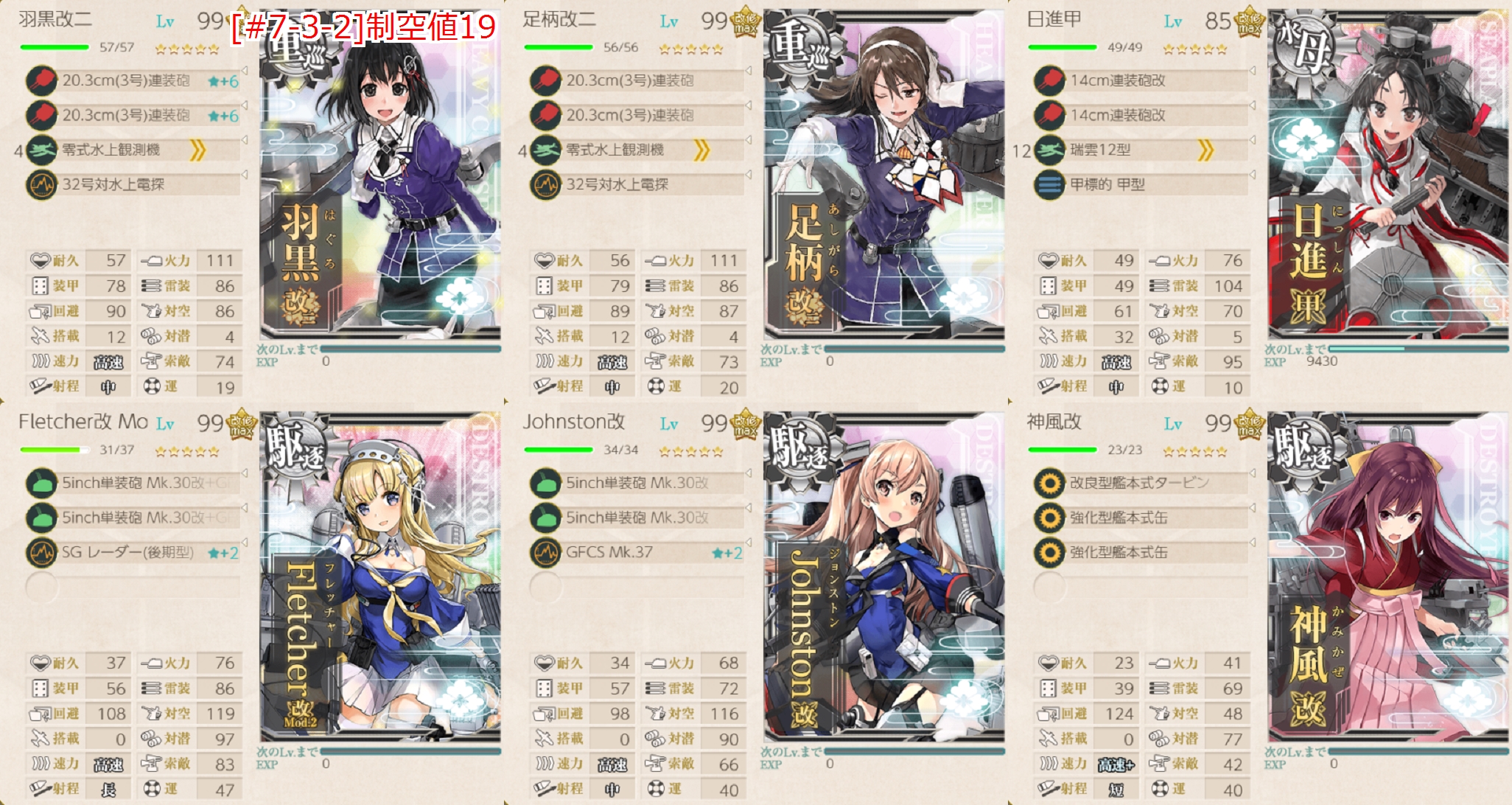Click green gun icon of Johnston's first 5inch単装砲
The height and width of the screenshot is (805, 1512).
click(x=545, y=484)
